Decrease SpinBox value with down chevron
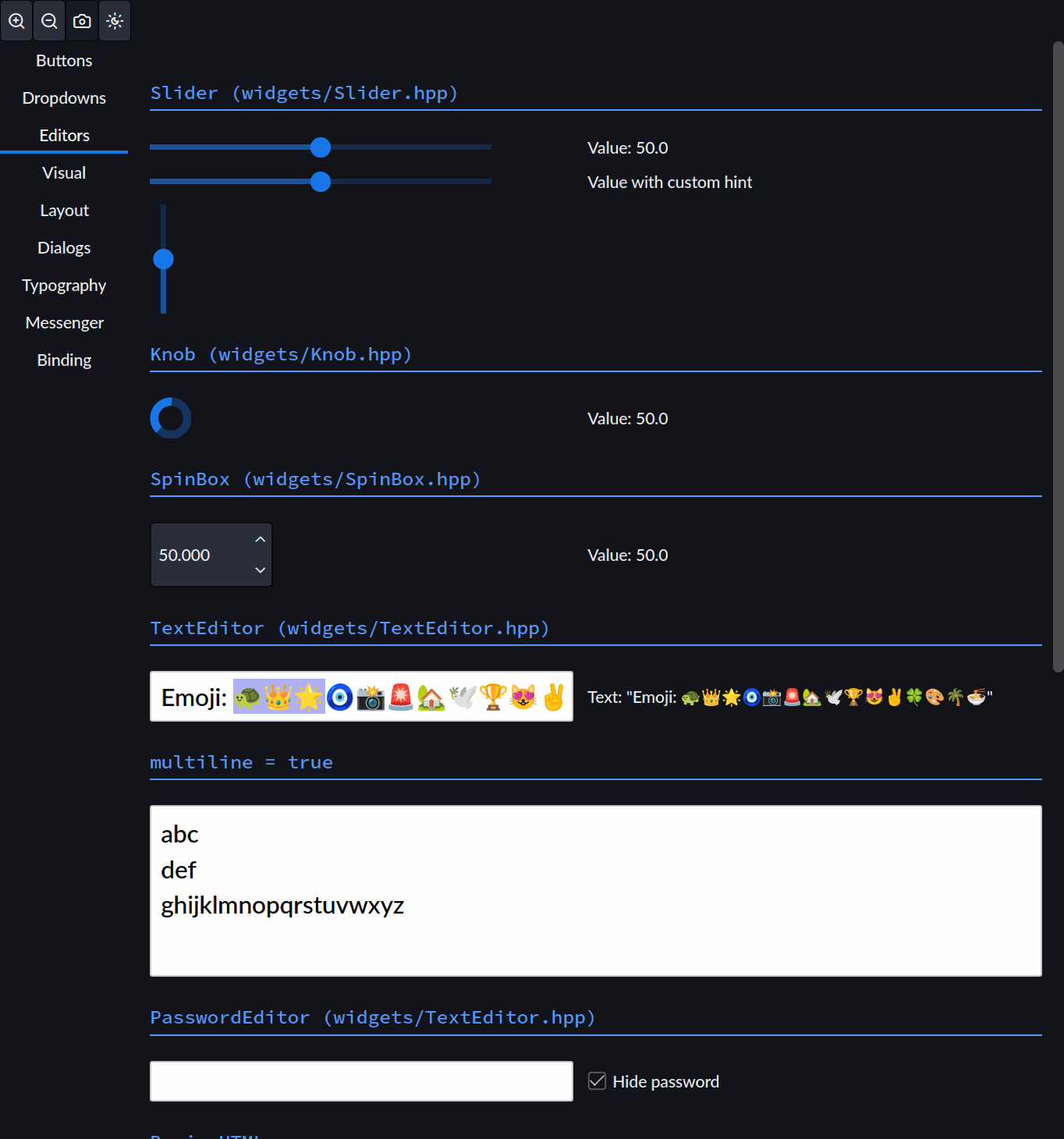 point(261,570)
